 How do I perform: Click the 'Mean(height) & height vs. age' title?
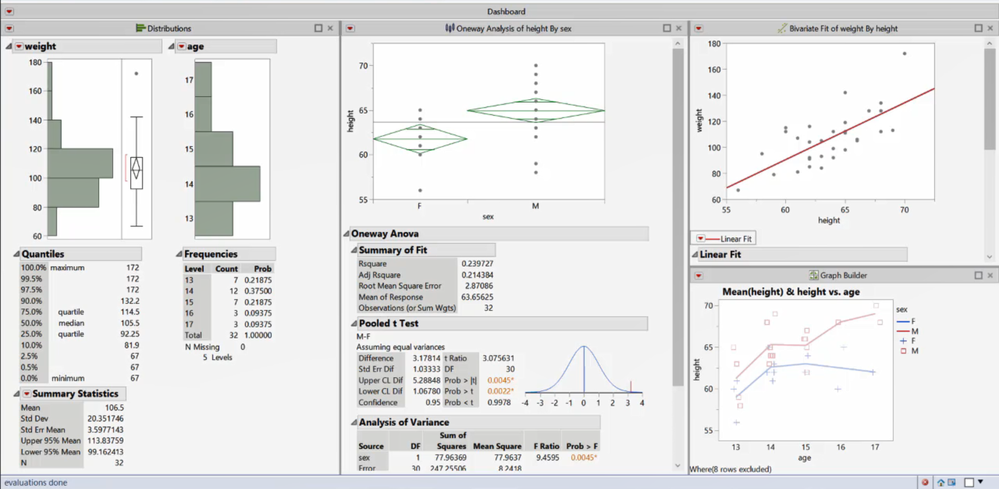point(789,291)
